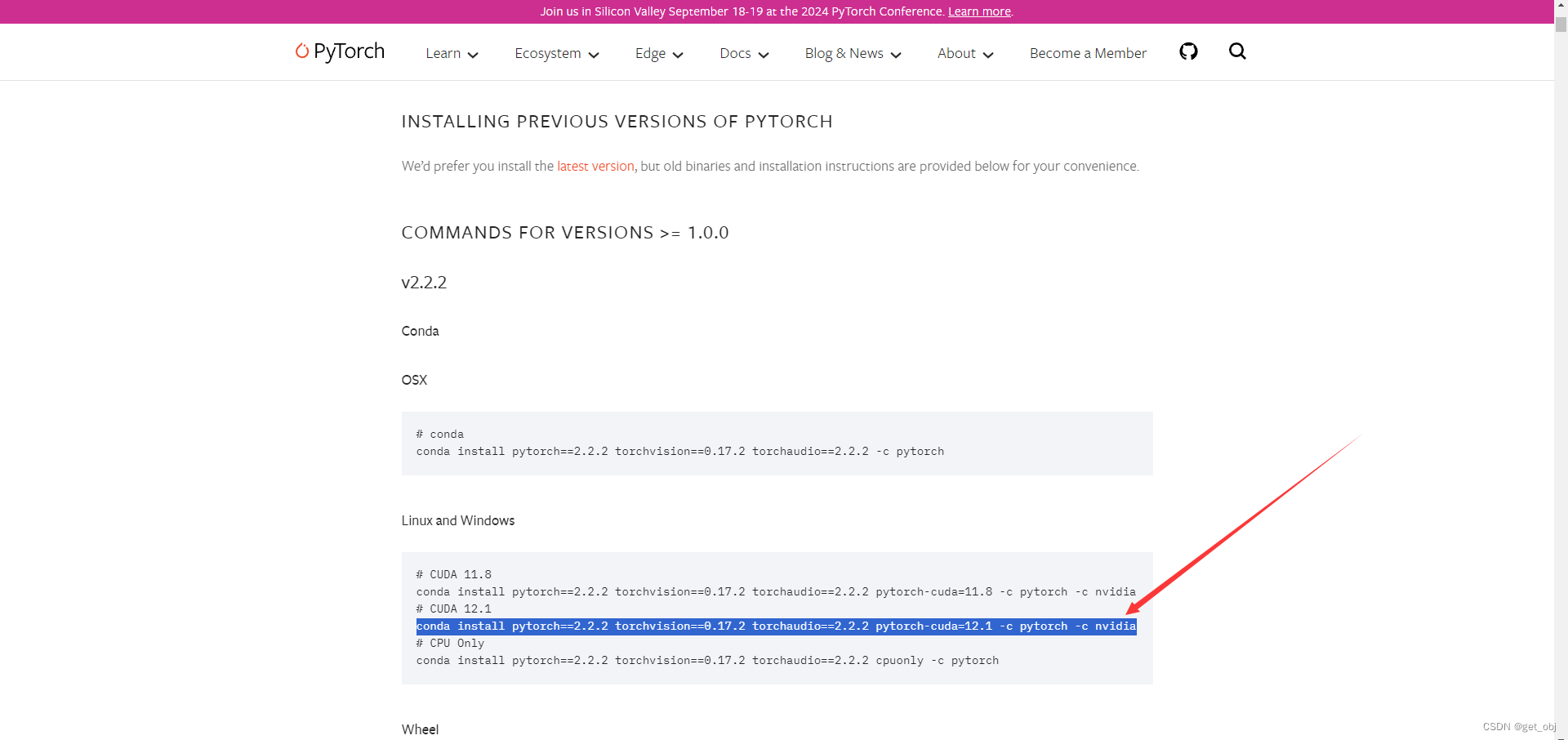Click the search magnifier icon
The width and height of the screenshot is (1568, 740).
[x=1237, y=51]
